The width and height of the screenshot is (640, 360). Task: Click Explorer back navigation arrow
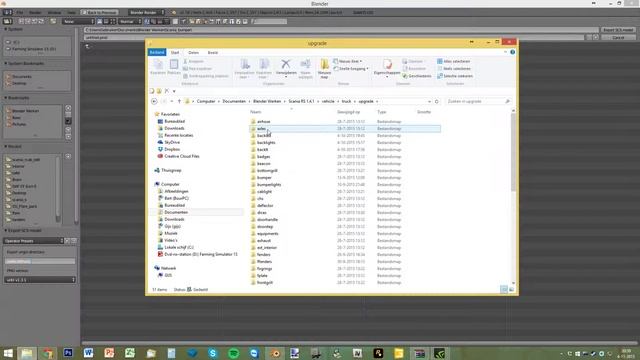point(154,101)
